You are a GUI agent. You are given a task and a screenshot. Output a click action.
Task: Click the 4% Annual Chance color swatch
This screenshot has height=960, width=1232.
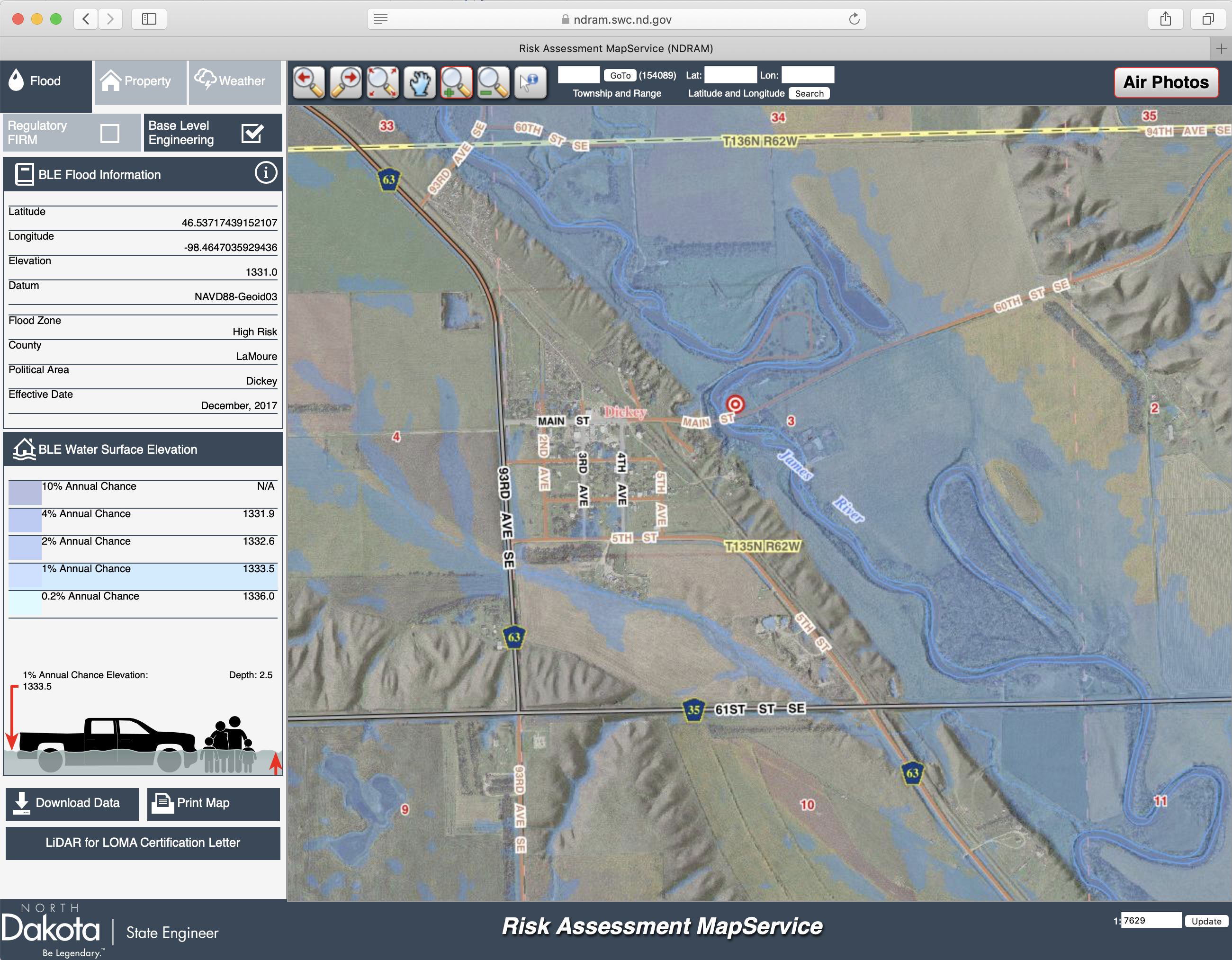[x=25, y=520]
